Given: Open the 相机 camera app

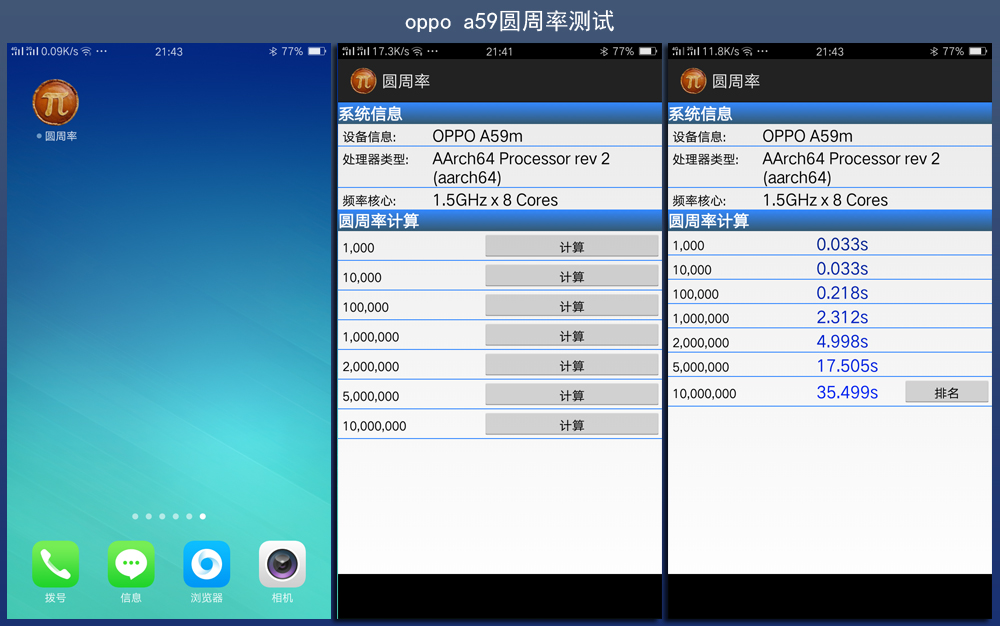Looking at the screenshot, I should tap(281, 564).
